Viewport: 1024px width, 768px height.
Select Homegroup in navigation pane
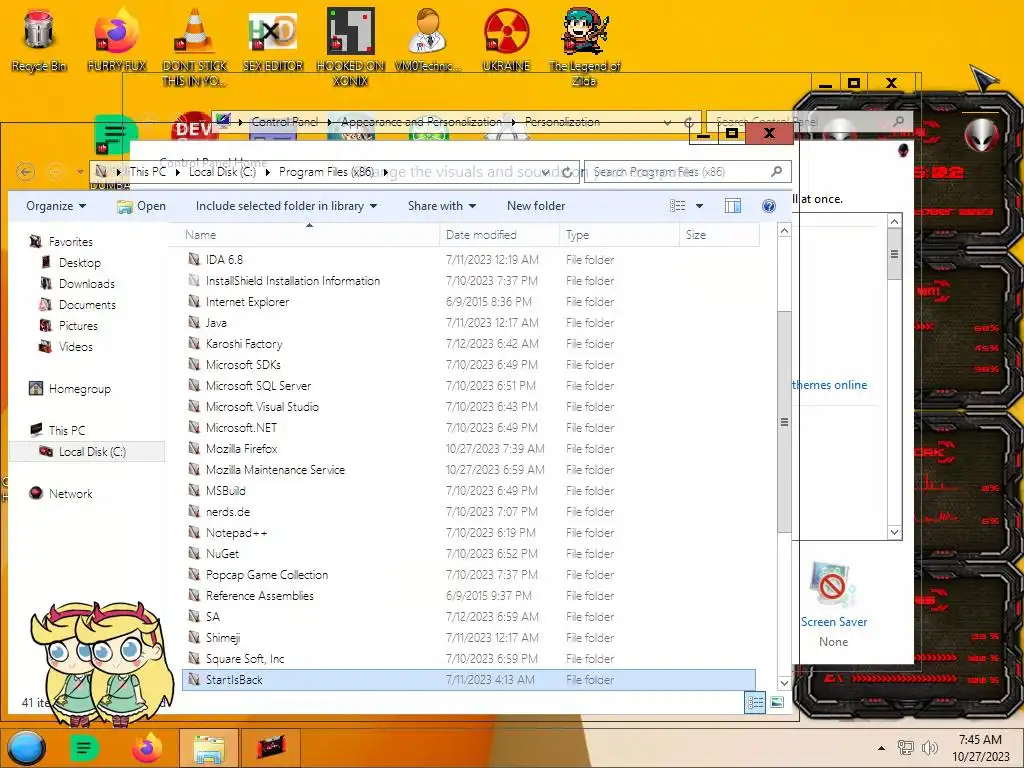tap(80, 389)
